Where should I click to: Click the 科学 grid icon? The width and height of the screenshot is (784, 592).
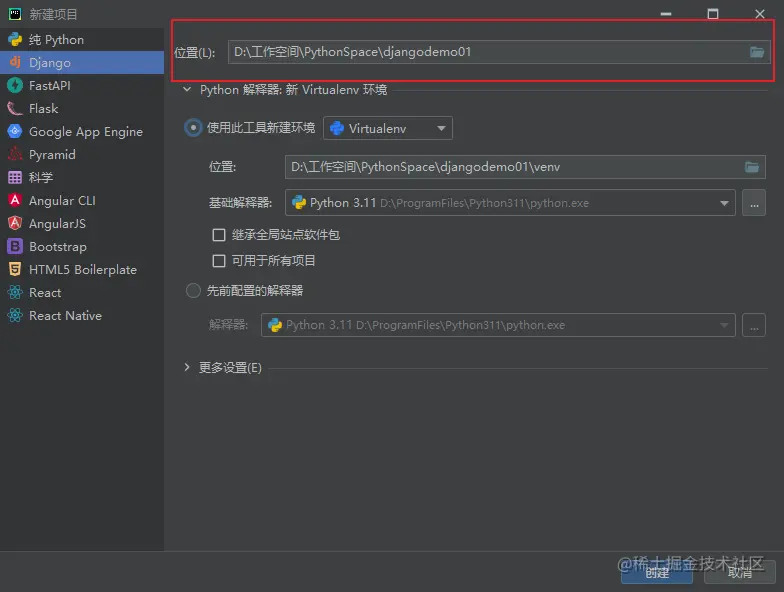tap(15, 178)
